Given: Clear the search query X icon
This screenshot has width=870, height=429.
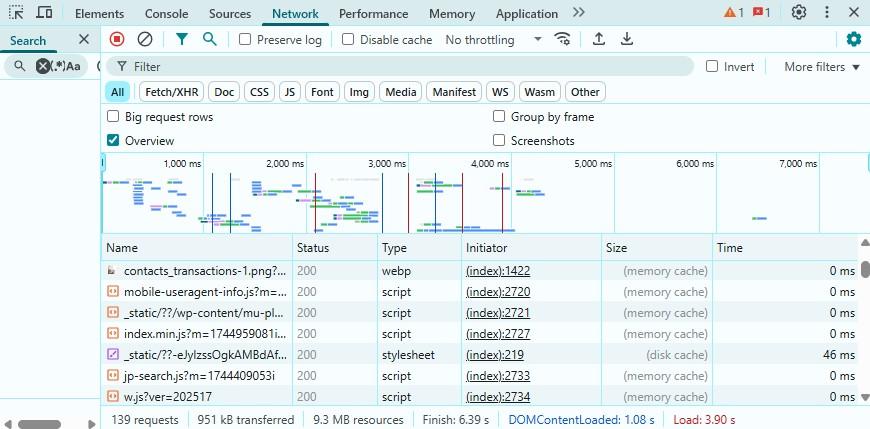Looking at the screenshot, I should (43, 67).
